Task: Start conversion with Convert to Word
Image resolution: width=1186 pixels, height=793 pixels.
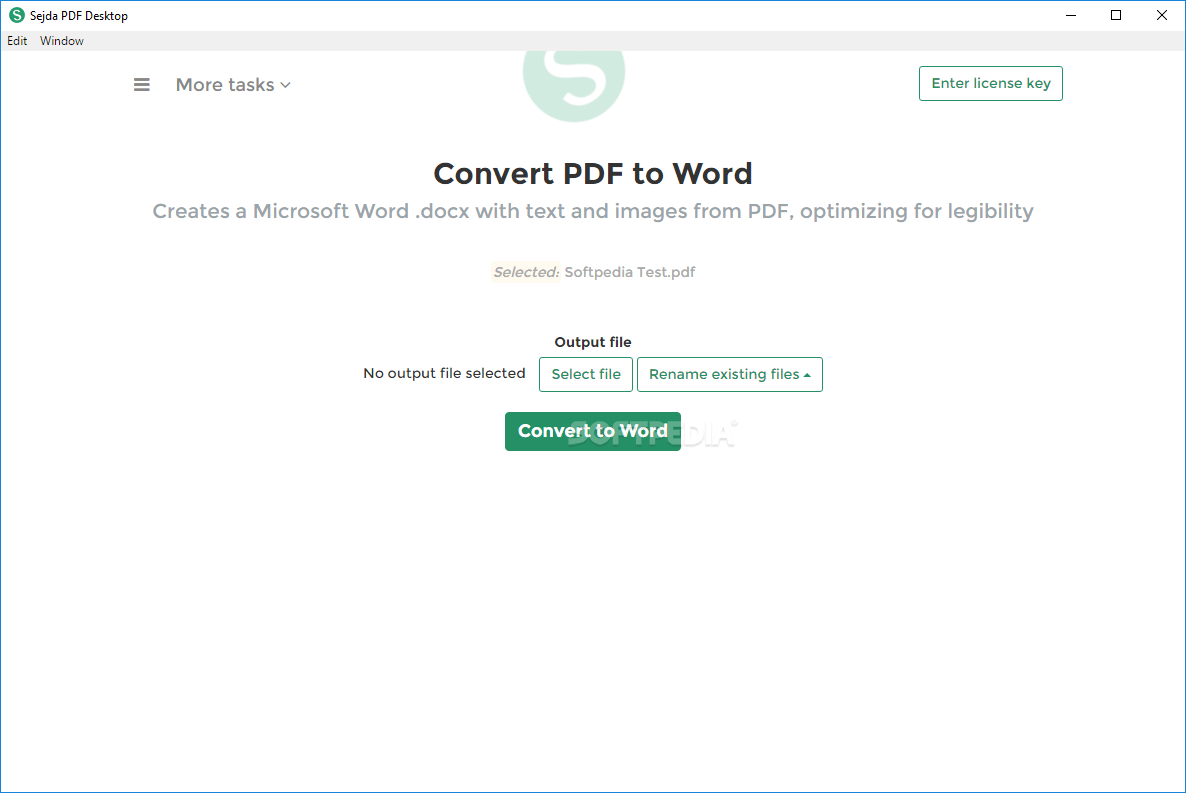Action: coord(592,431)
